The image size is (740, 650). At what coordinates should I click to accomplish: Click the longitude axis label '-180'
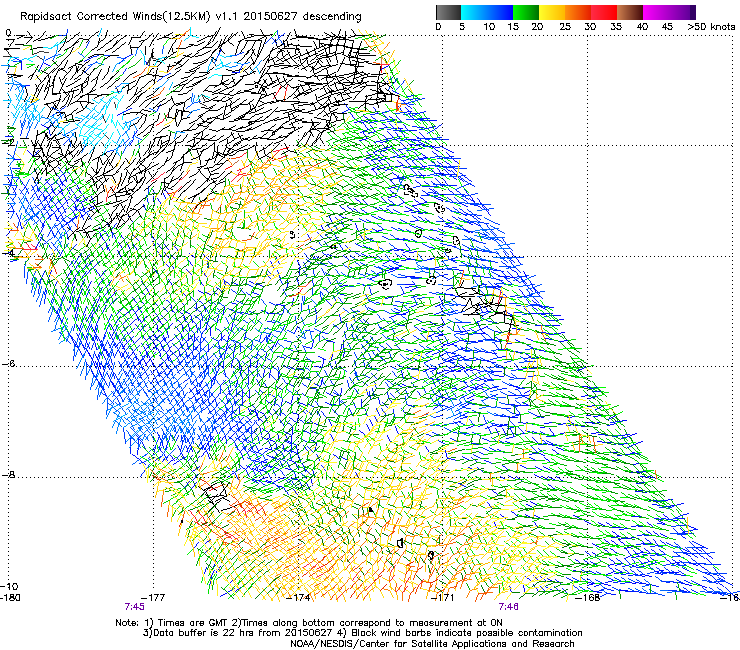point(10,598)
